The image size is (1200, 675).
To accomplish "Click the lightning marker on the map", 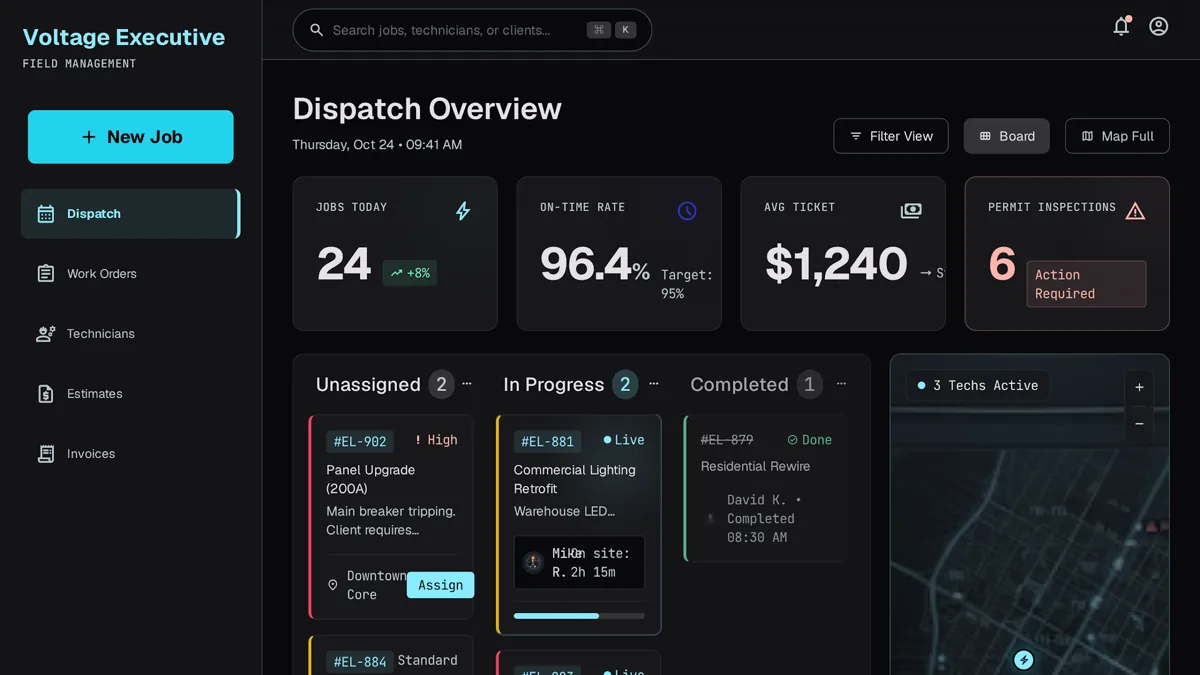I will coord(1023,660).
